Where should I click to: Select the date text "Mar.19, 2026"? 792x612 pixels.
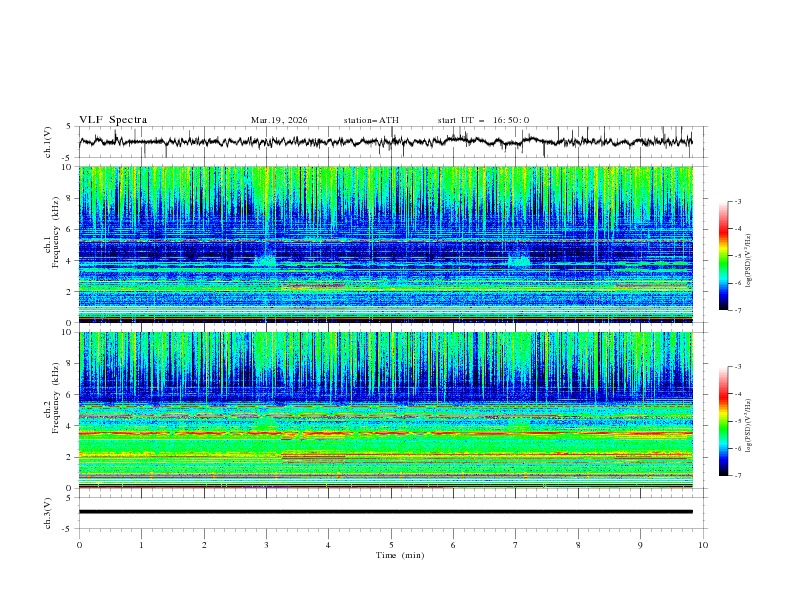coord(279,120)
